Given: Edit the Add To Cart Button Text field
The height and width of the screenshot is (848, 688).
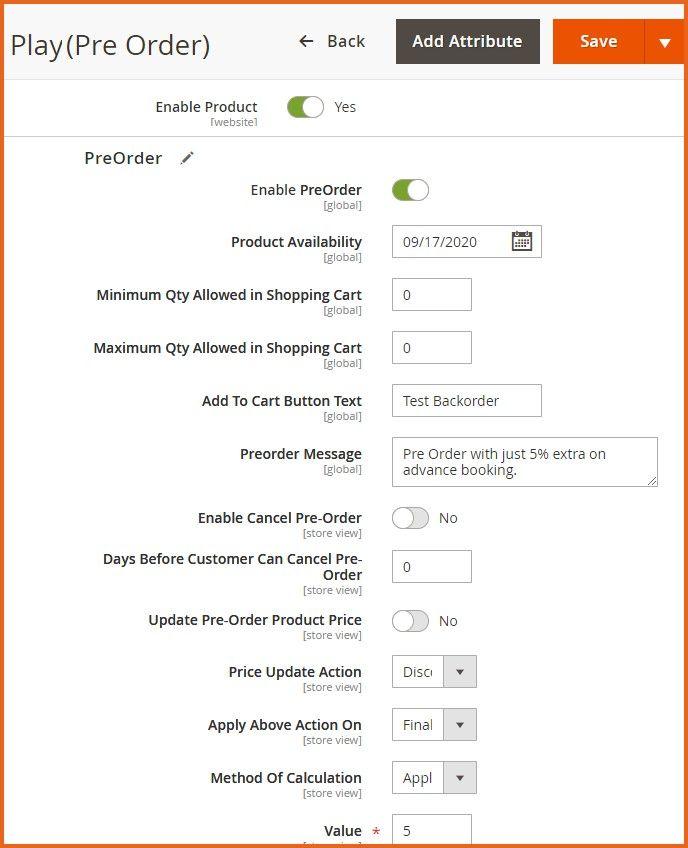Looking at the screenshot, I should tap(466, 401).
